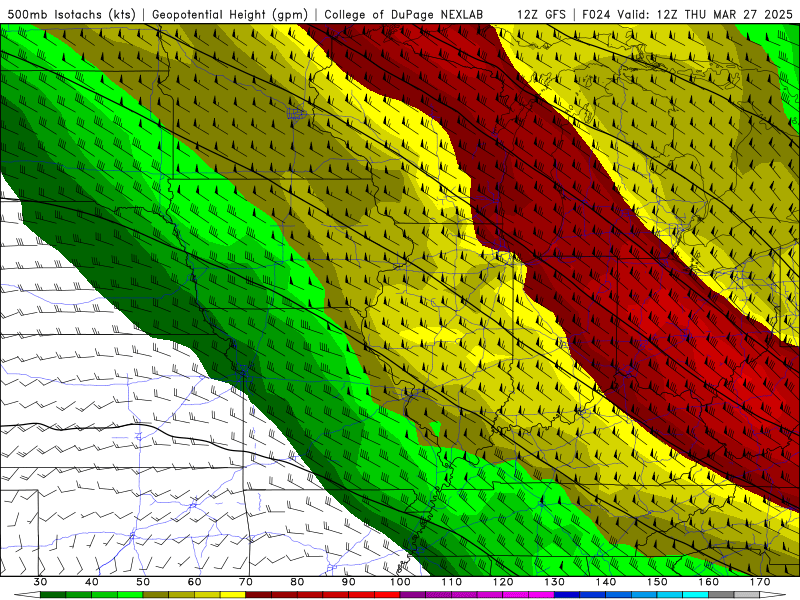
Task: Click the dark gray swatch starting at 160
Action: click(721, 595)
